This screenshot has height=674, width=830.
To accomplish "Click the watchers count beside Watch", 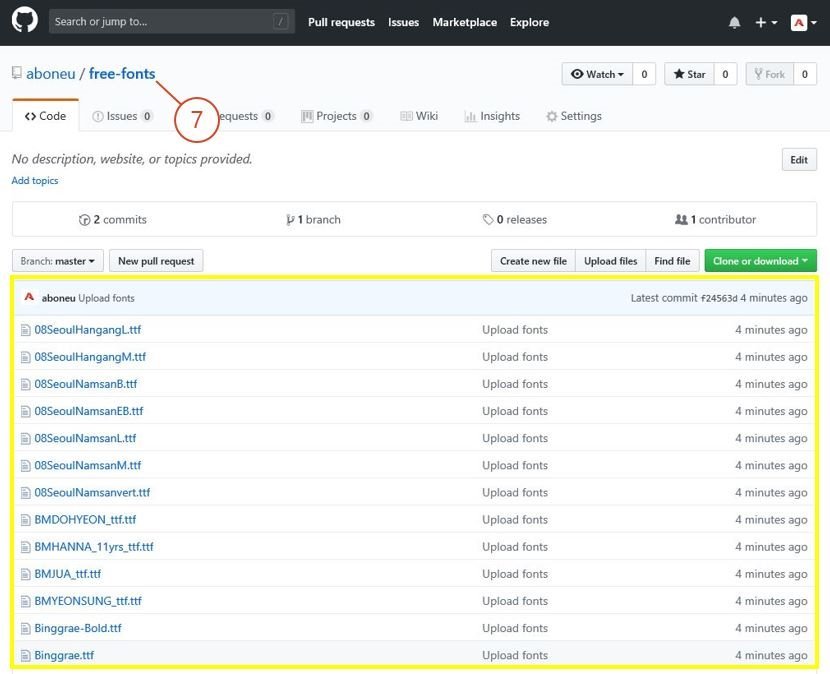I will [x=644, y=74].
